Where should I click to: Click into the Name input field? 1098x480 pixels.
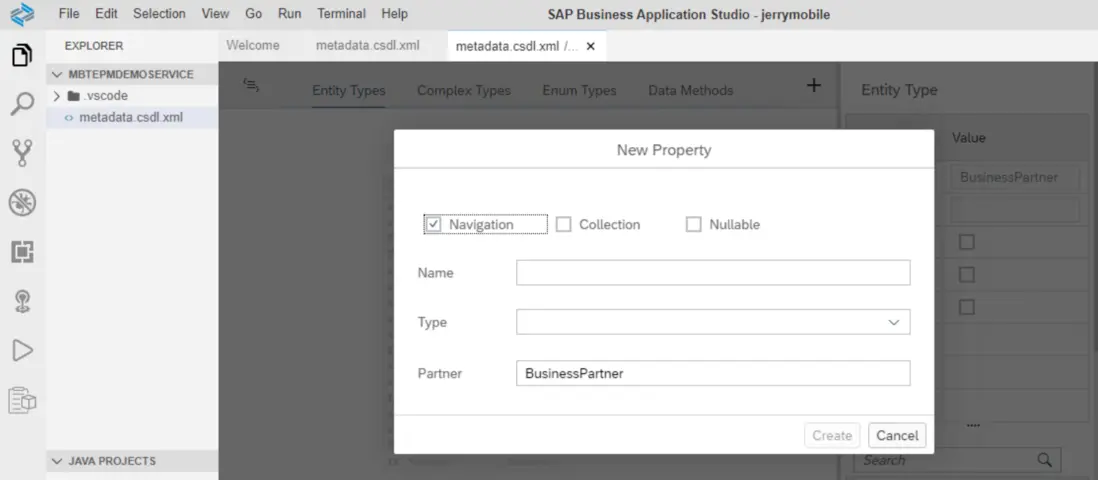[712, 273]
